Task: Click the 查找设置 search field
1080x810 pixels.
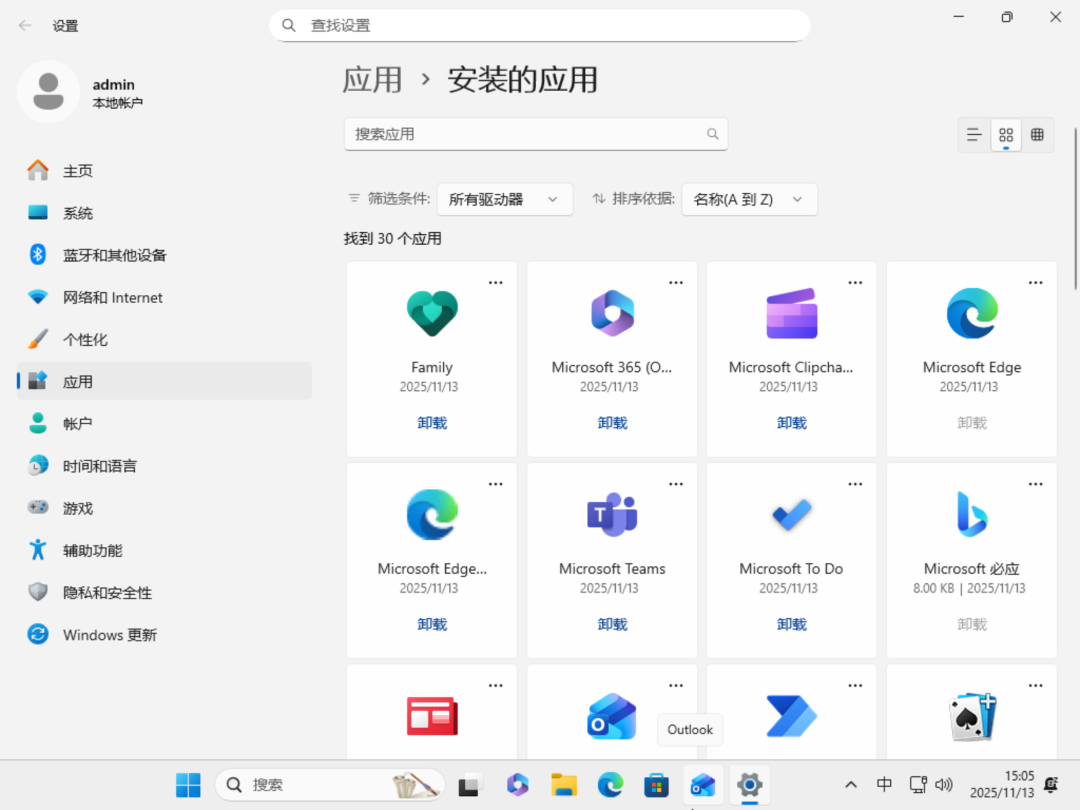Action: tap(539, 25)
